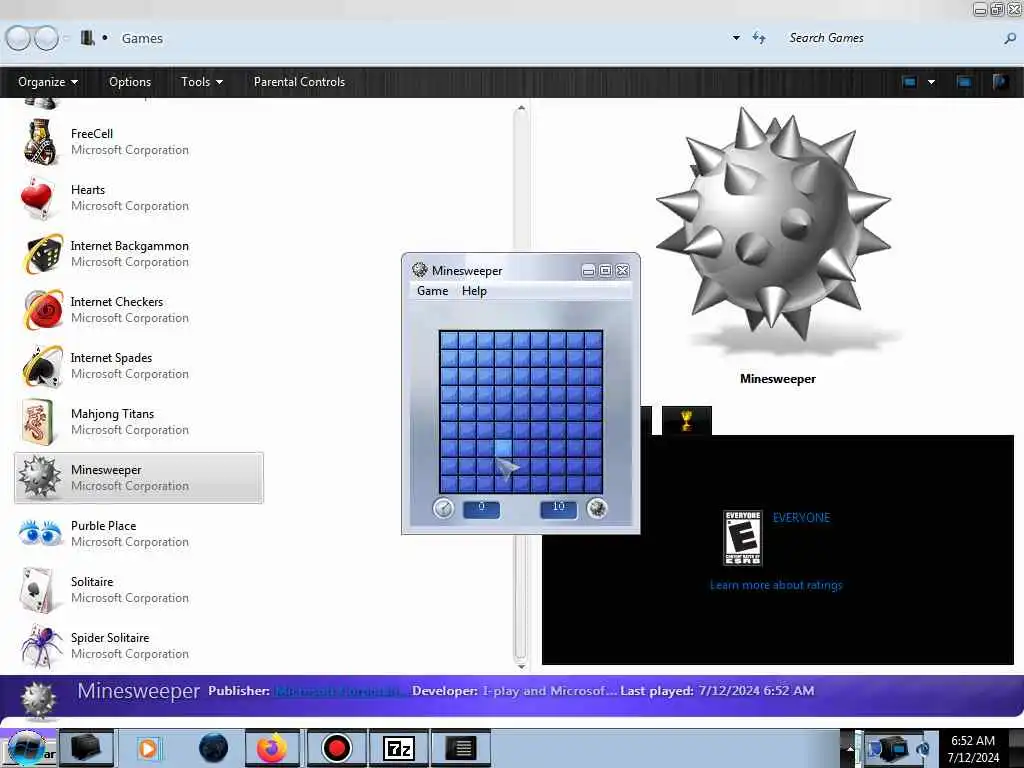This screenshot has height=768, width=1024.
Task: Click the Mahjong Titans game name text
Action: (112, 413)
